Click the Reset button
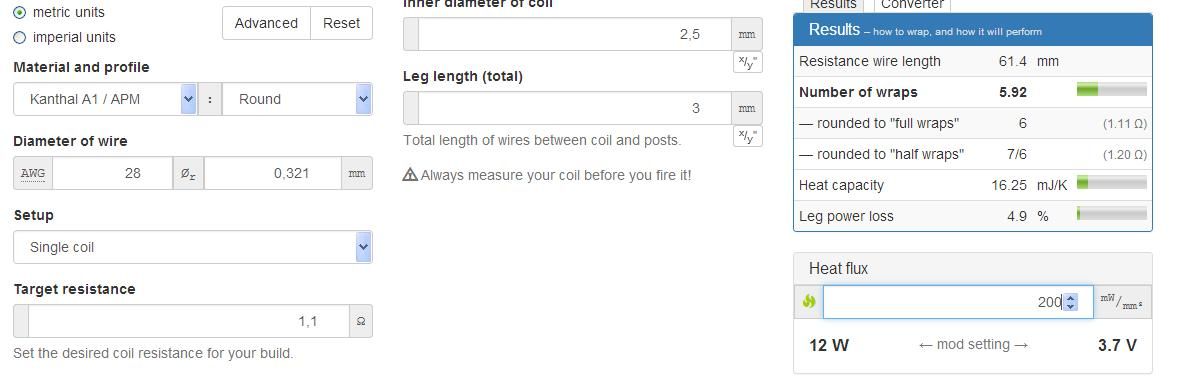 click(341, 23)
